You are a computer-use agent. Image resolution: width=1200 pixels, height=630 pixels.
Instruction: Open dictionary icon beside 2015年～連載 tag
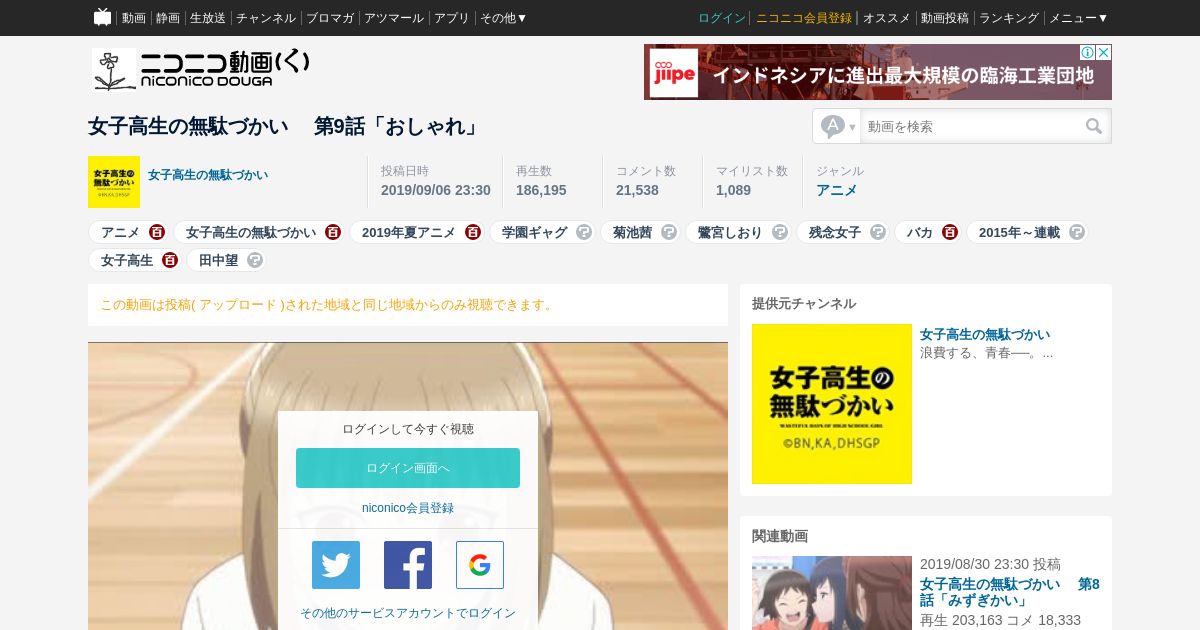[x=1077, y=232]
